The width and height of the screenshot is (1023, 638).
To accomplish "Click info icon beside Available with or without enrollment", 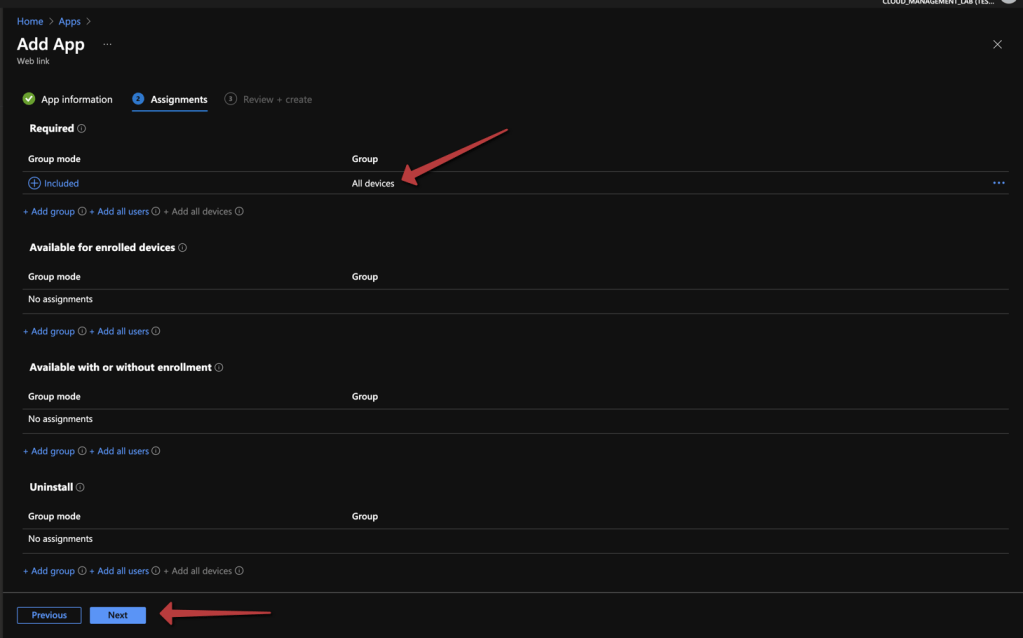I will [x=219, y=368].
